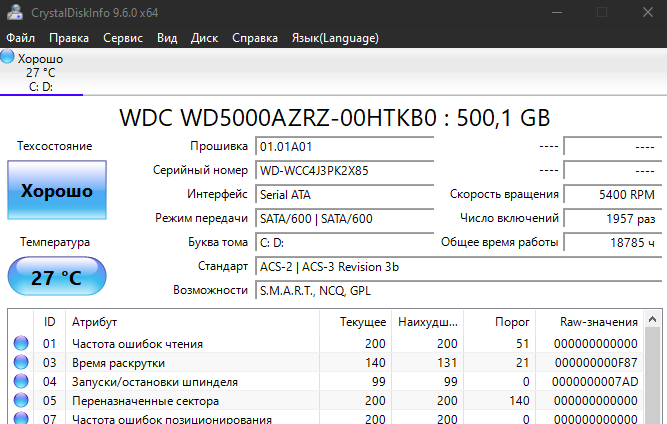Screen dimensions: 667x424
Task: Select row Частота ошибок чтения
Action: pos(326,343)
